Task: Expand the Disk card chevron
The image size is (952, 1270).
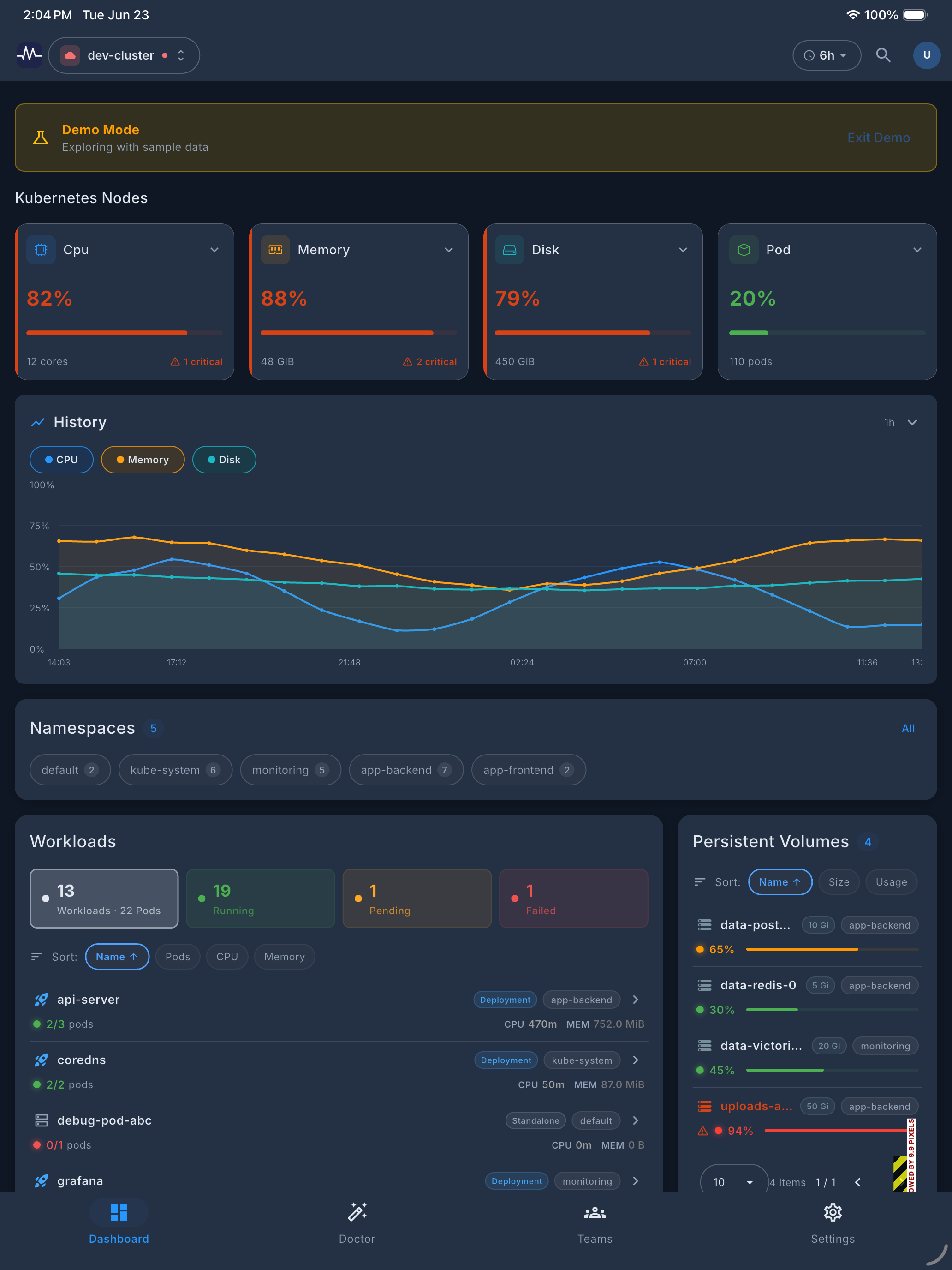Action: pyautogui.click(x=683, y=250)
